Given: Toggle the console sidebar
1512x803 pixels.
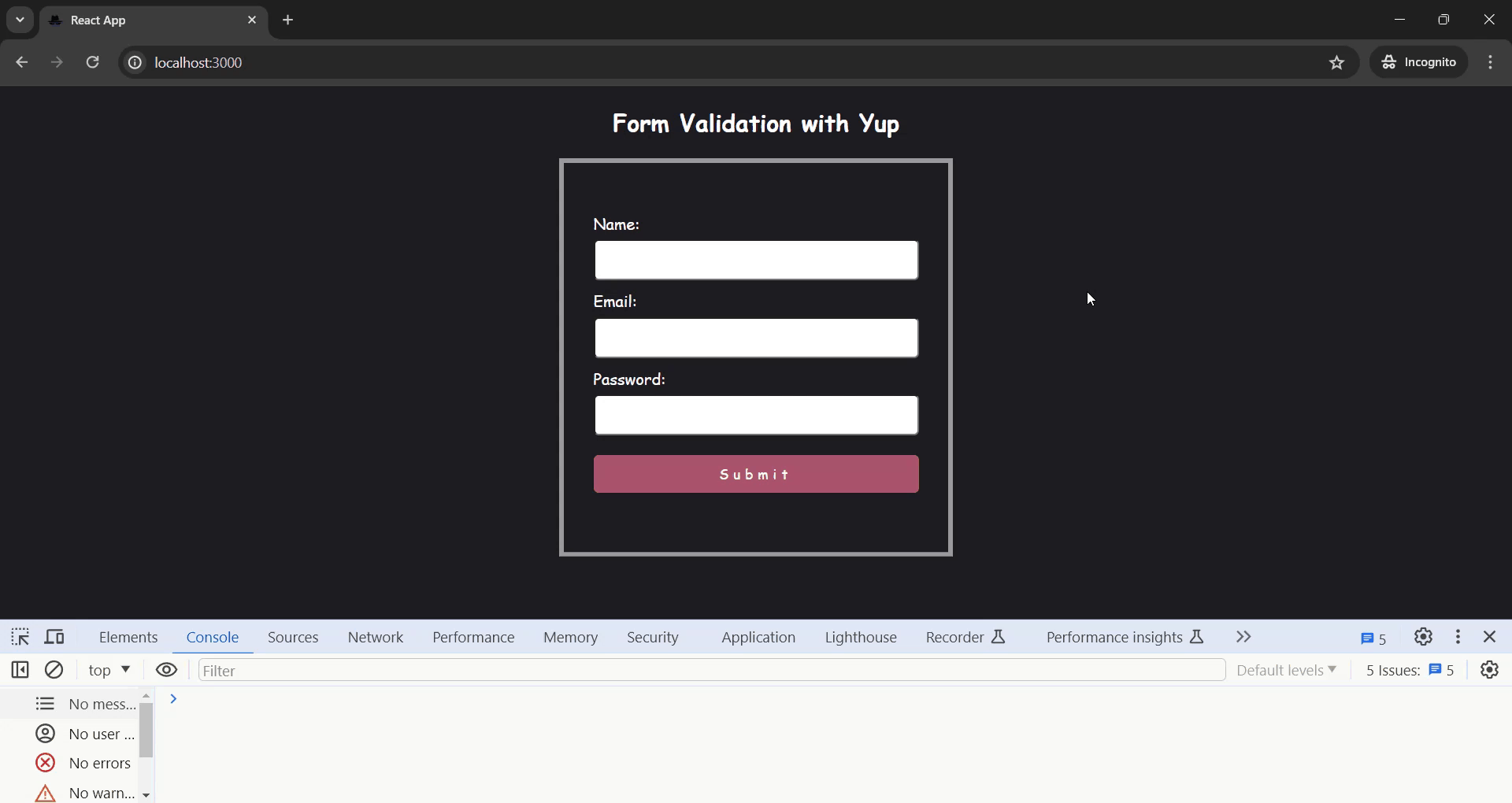Looking at the screenshot, I should point(20,670).
